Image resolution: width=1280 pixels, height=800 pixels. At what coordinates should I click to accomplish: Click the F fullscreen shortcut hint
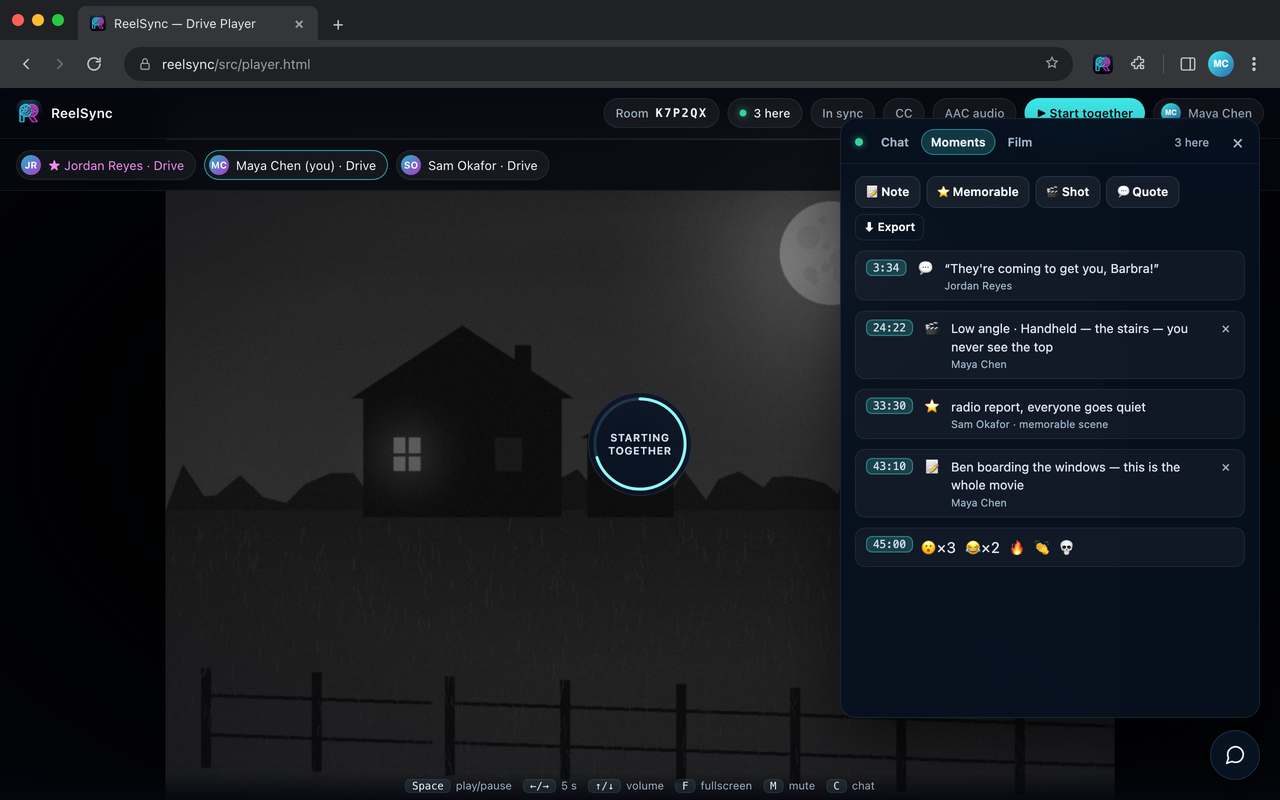(x=713, y=786)
